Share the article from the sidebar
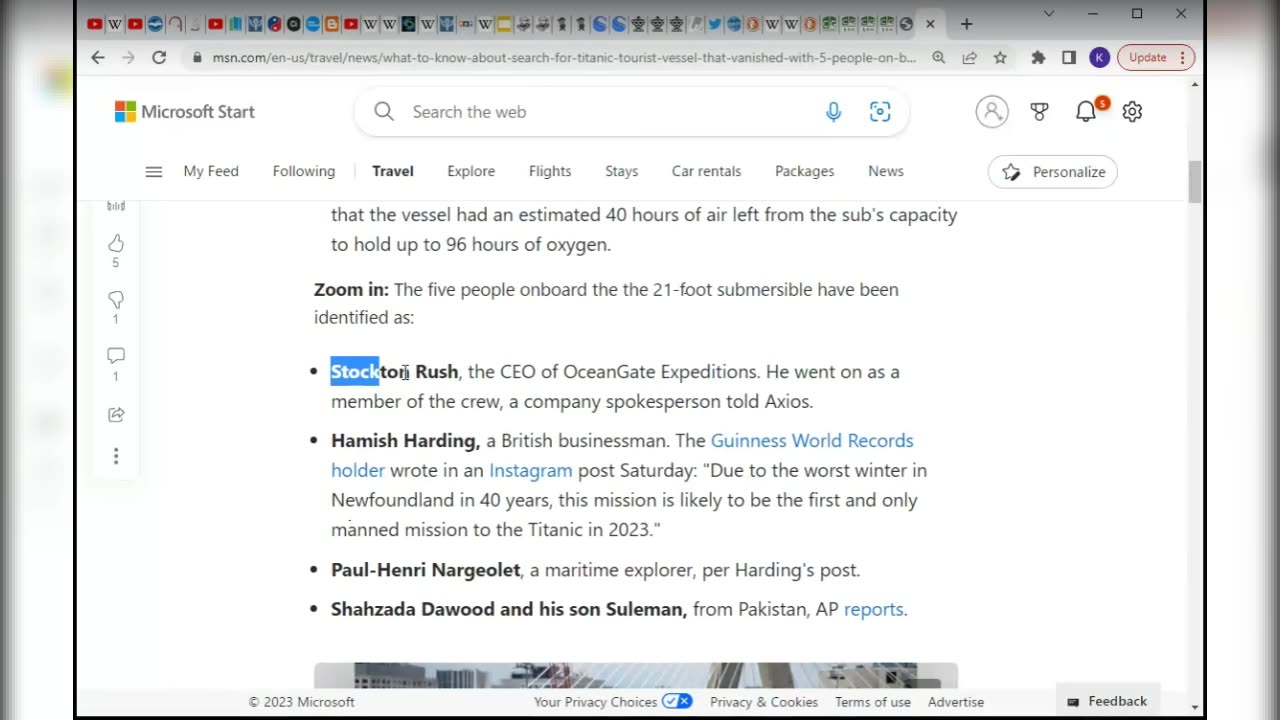Viewport: 1280px width, 720px height. [x=116, y=414]
